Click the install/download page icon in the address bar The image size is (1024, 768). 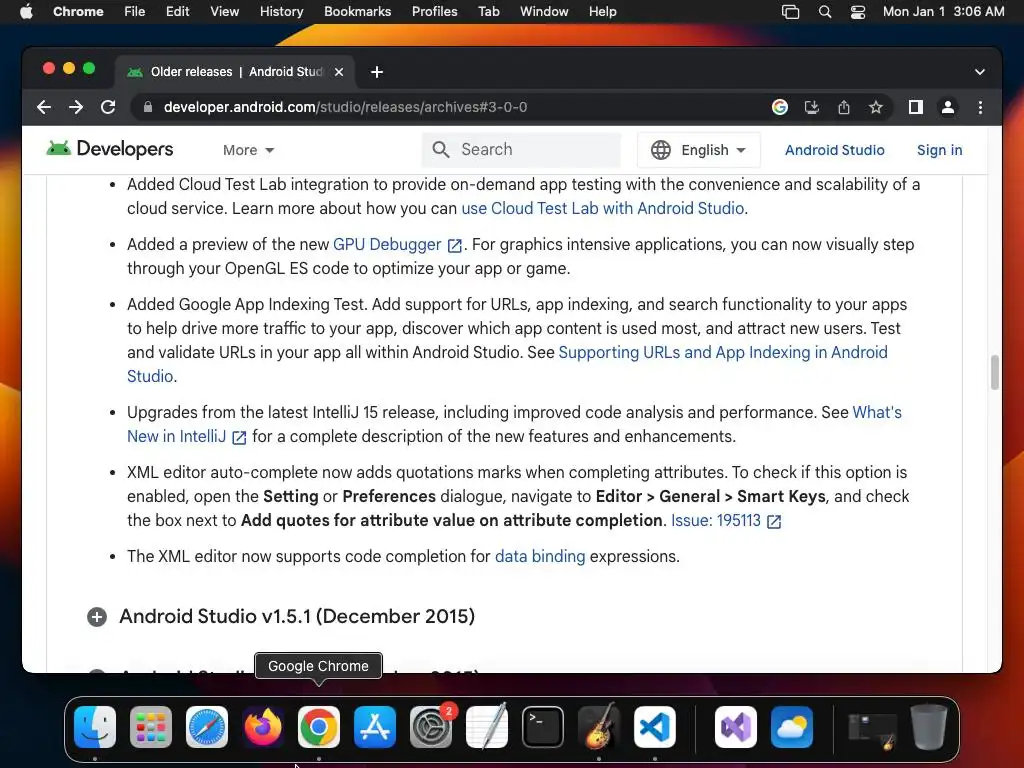pyautogui.click(x=812, y=107)
